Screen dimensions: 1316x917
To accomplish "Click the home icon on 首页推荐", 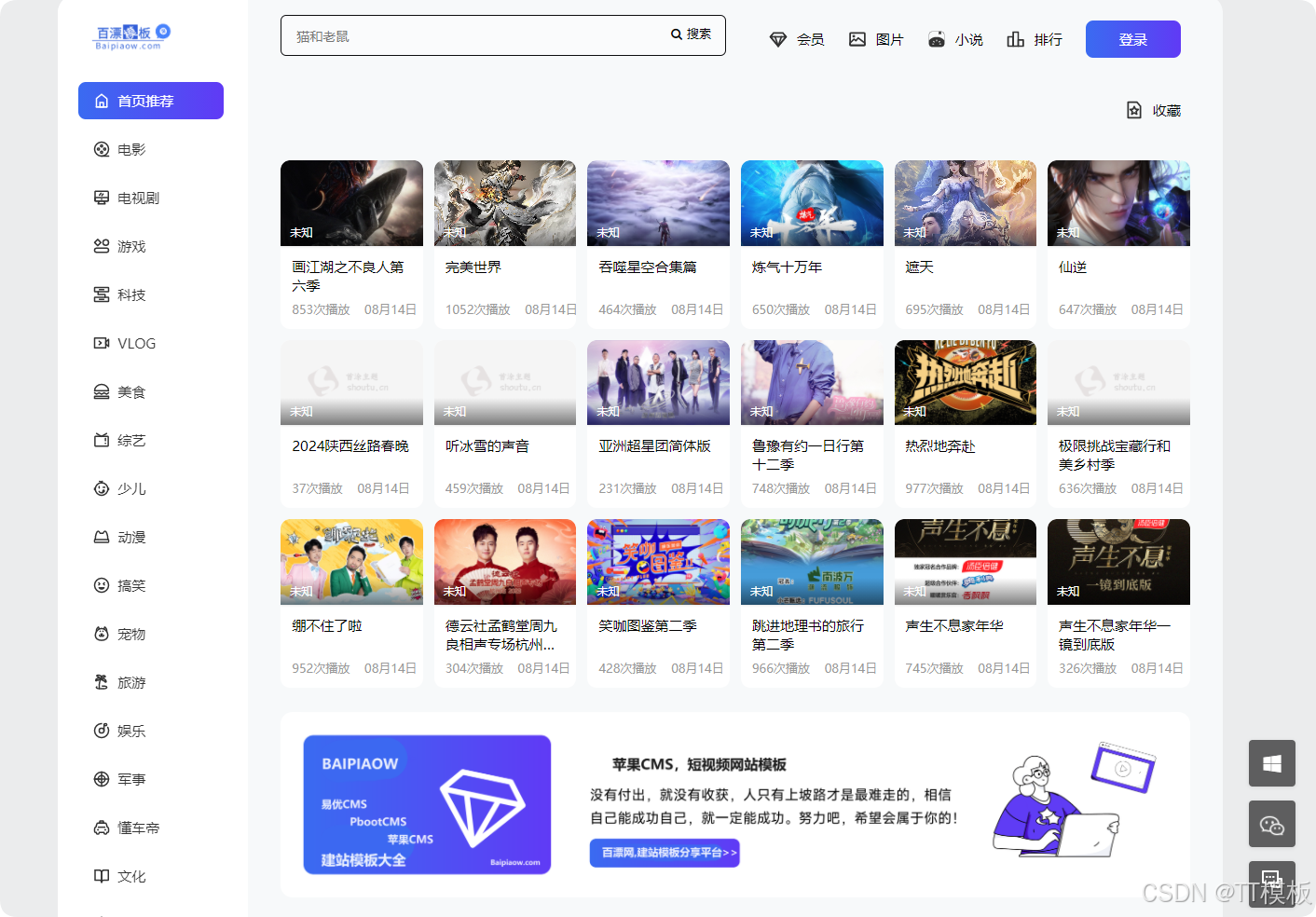I will (102, 101).
